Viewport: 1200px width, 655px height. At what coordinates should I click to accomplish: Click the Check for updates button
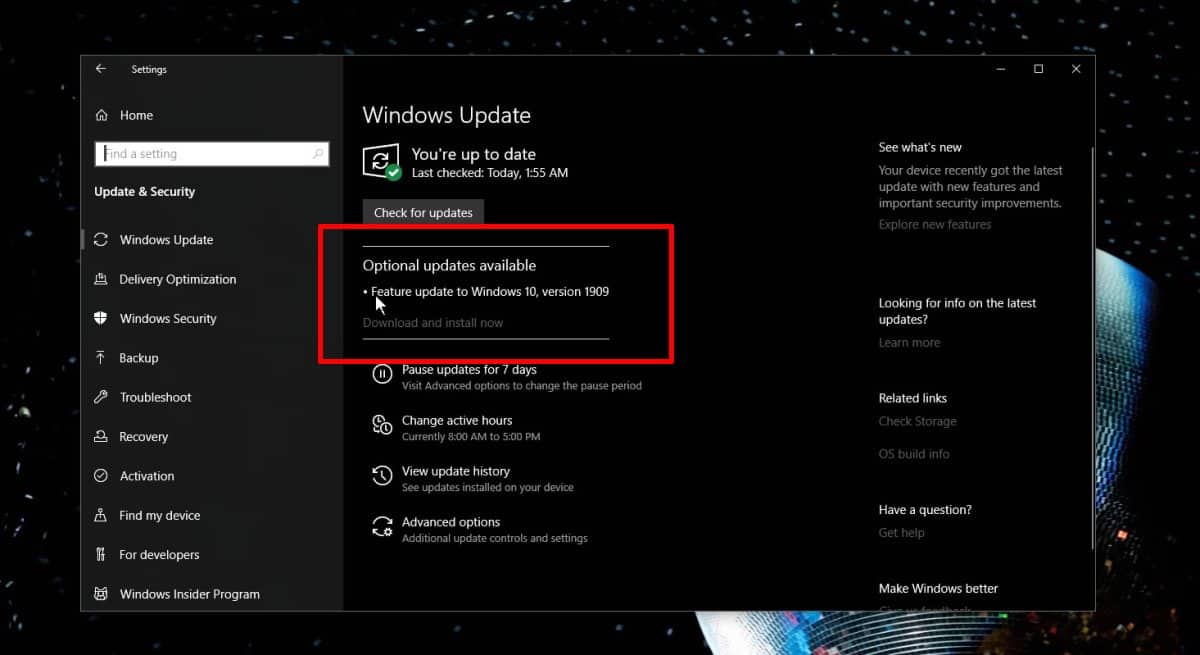pos(423,212)
